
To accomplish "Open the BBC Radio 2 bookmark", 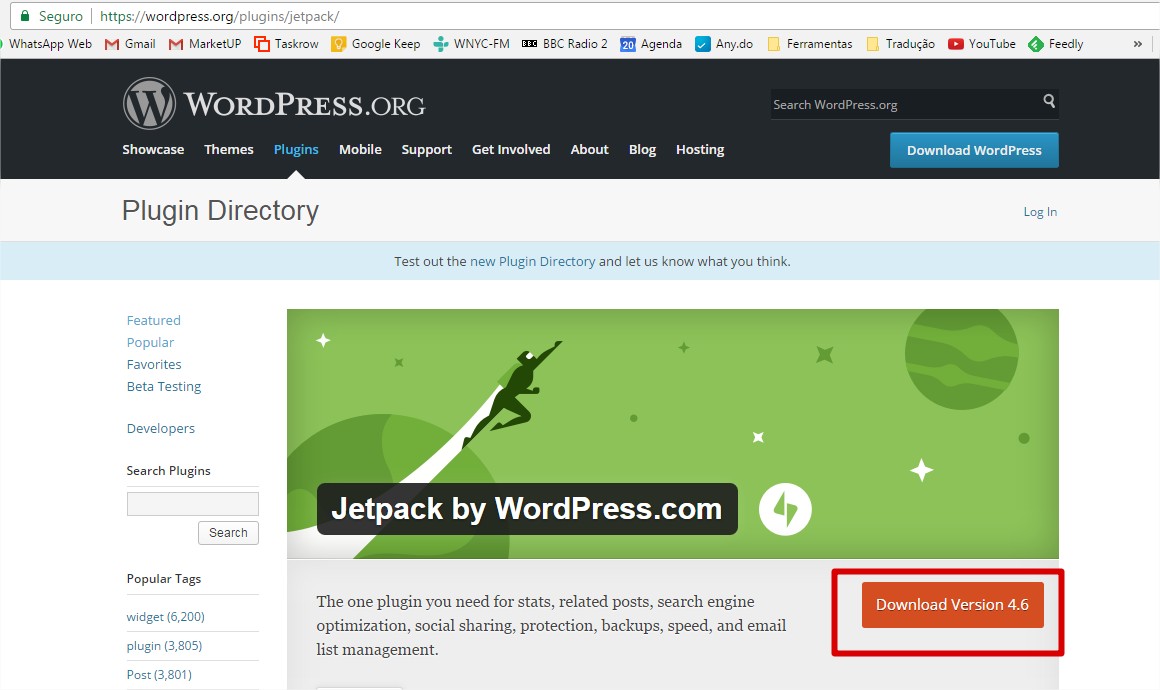I will [564, 44].
